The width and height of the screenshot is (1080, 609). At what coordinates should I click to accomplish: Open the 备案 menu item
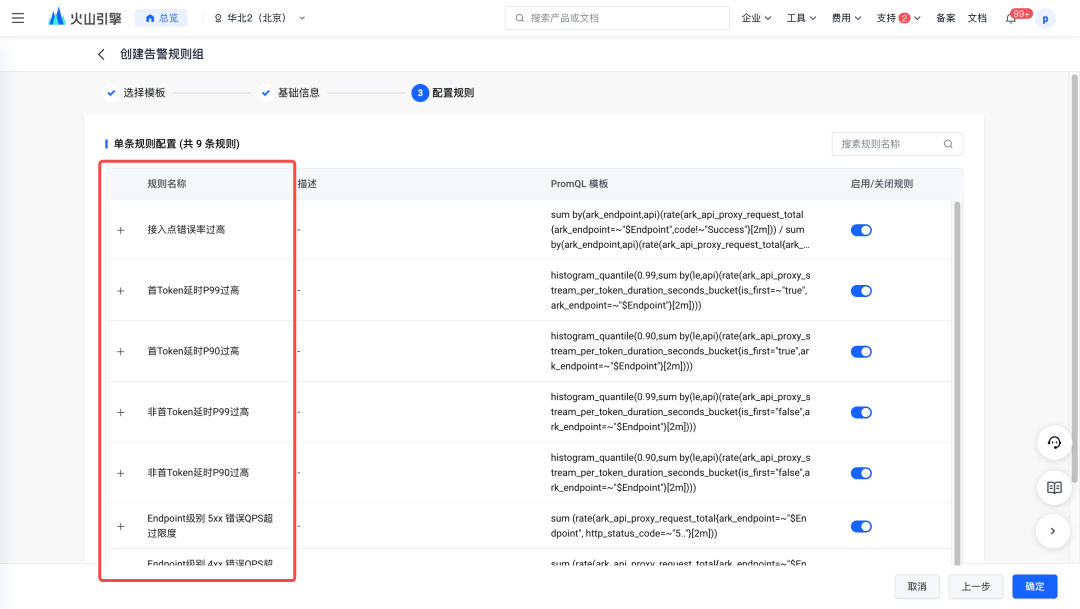pyautogui.click(x=945, y=19)
